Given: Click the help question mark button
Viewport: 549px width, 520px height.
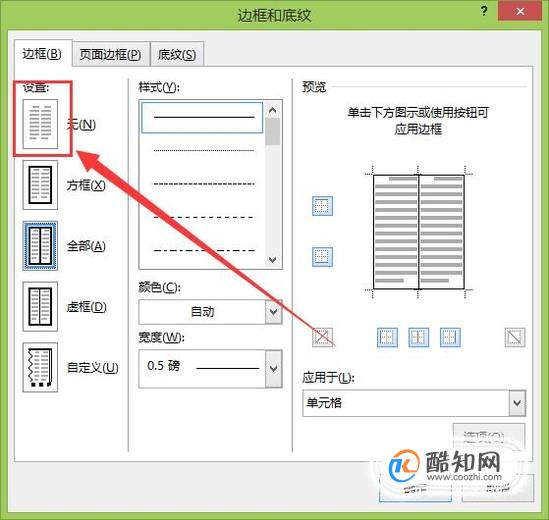Looking at the screenshot, I should 484,11.
